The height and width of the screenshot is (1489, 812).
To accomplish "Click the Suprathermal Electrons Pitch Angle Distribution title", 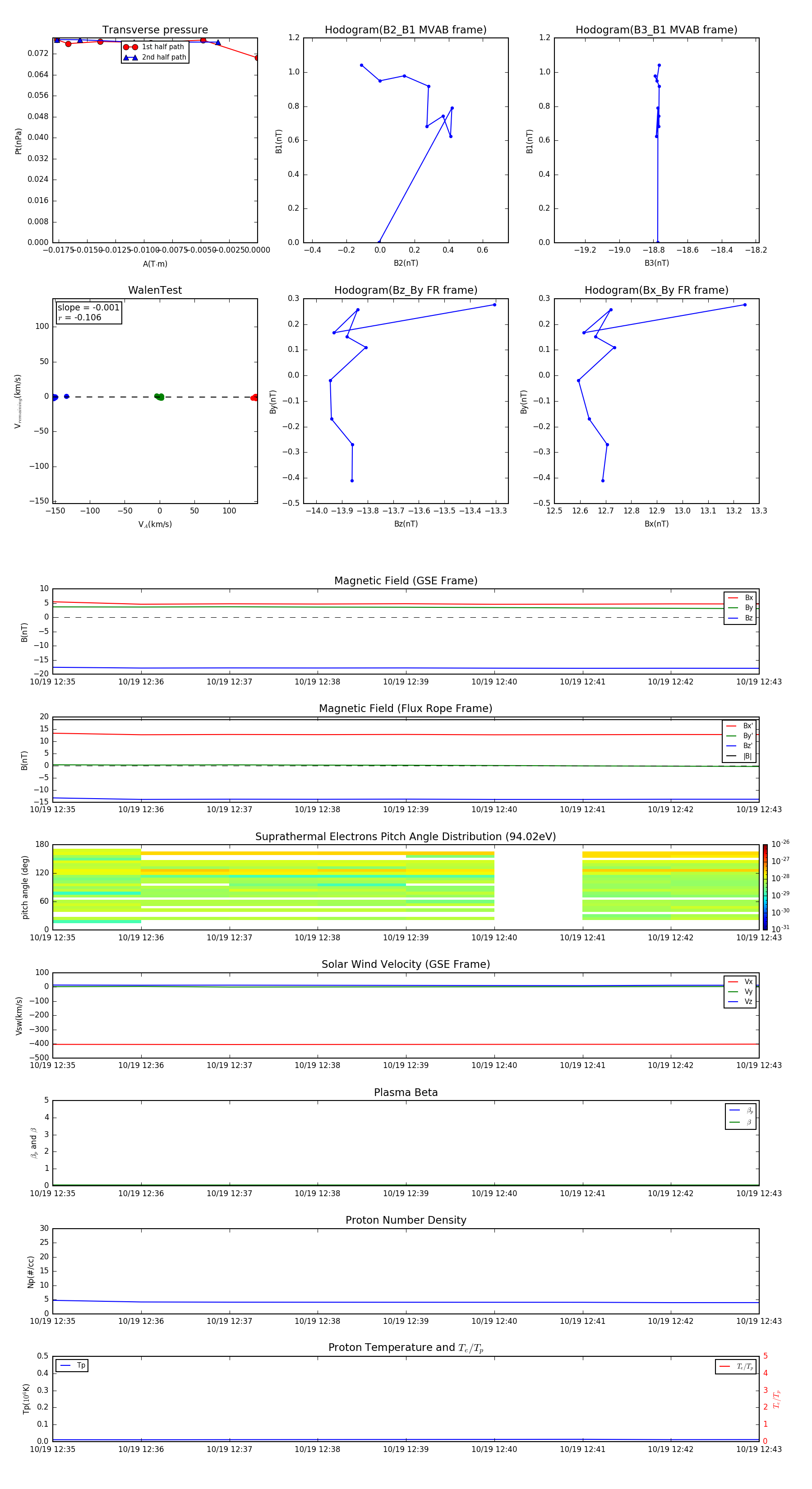I will tap(406, 837).
